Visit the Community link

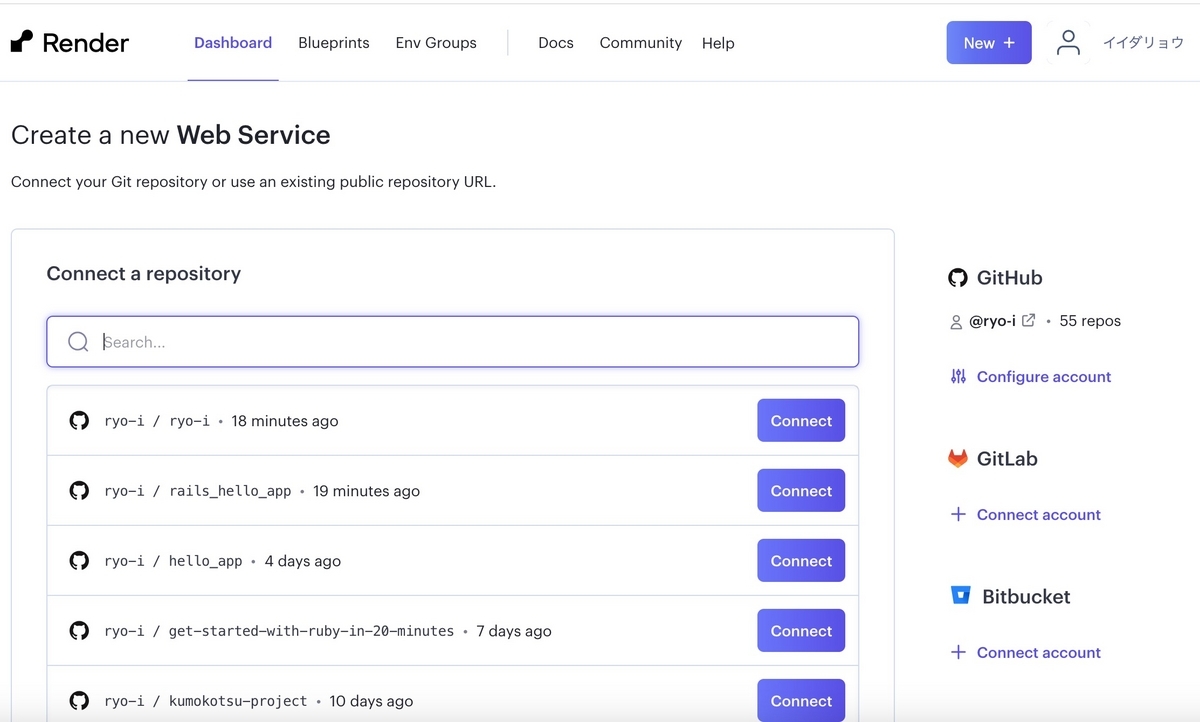[x=640, y=43]
